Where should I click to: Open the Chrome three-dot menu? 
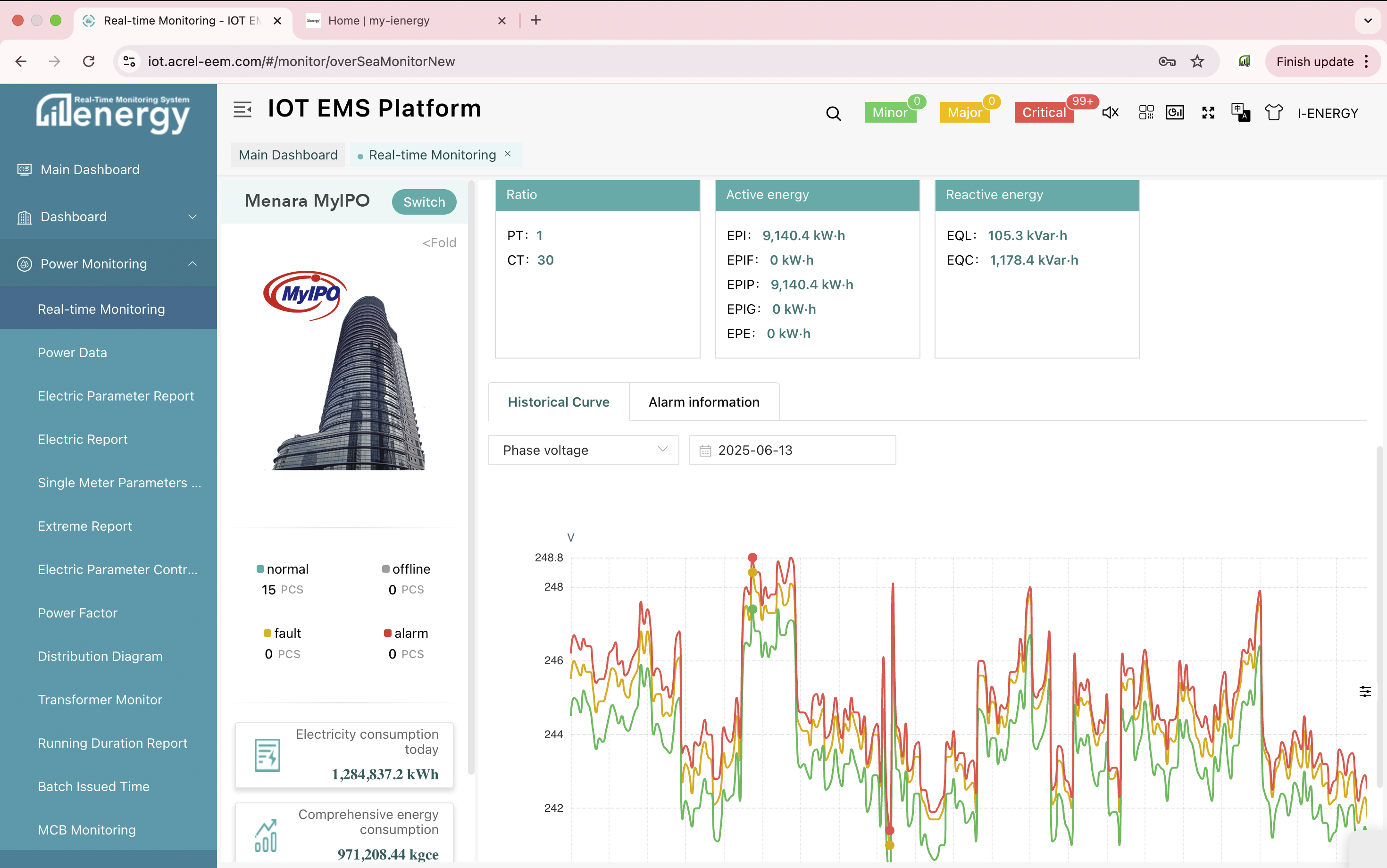(x=1366, y=61)
